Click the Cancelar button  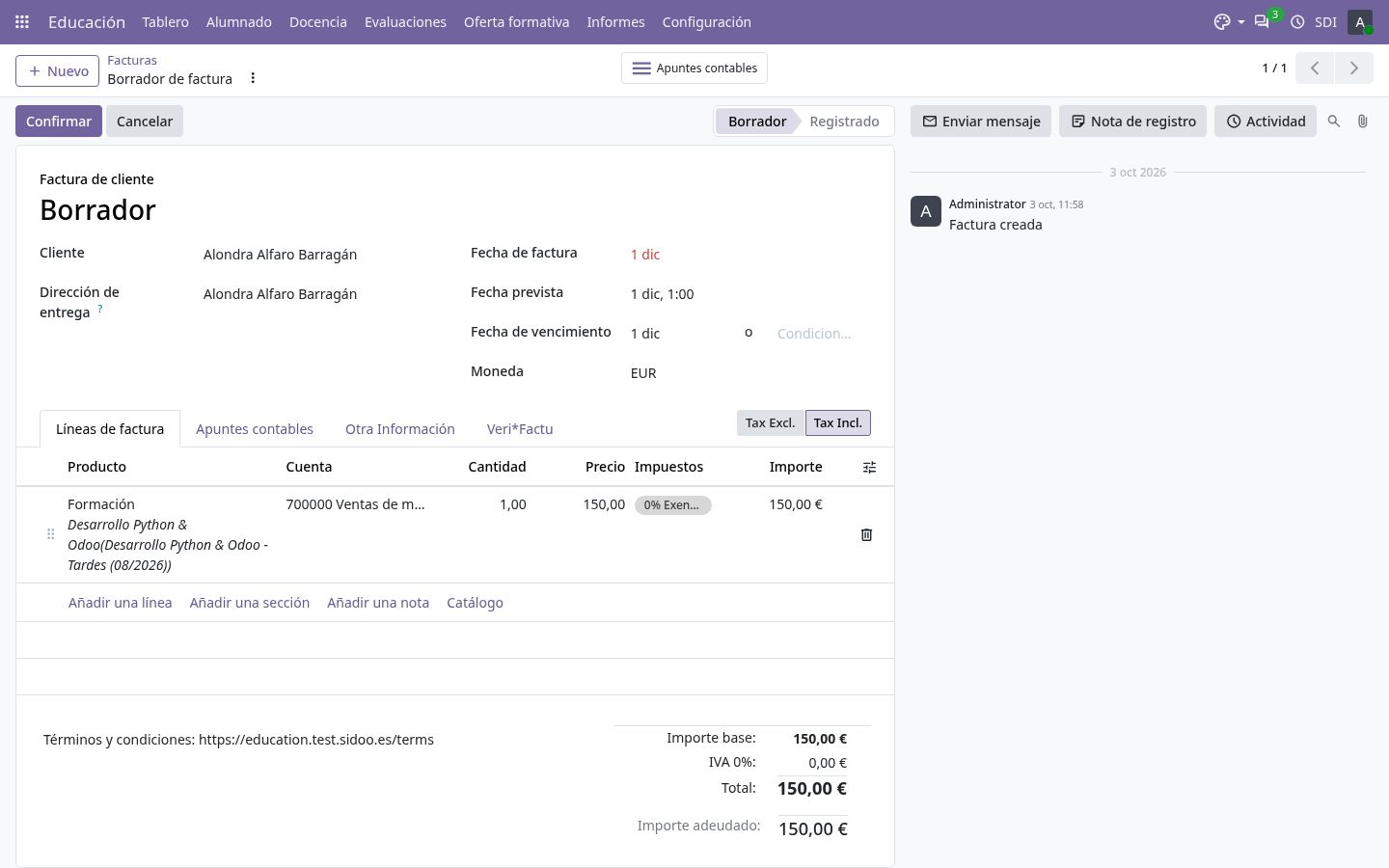(145, 122)
